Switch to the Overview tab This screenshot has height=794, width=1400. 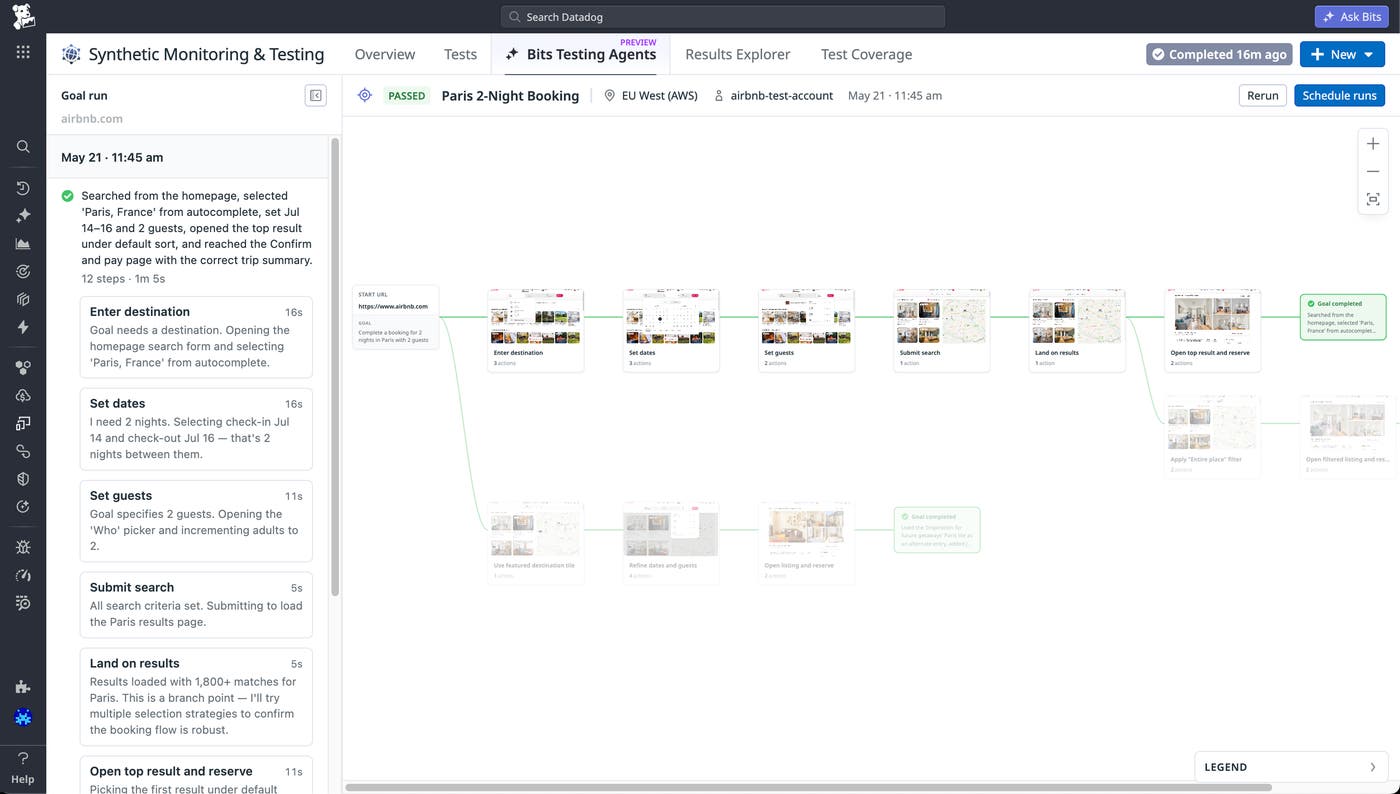pyautogui.click(x=385, y=54)
